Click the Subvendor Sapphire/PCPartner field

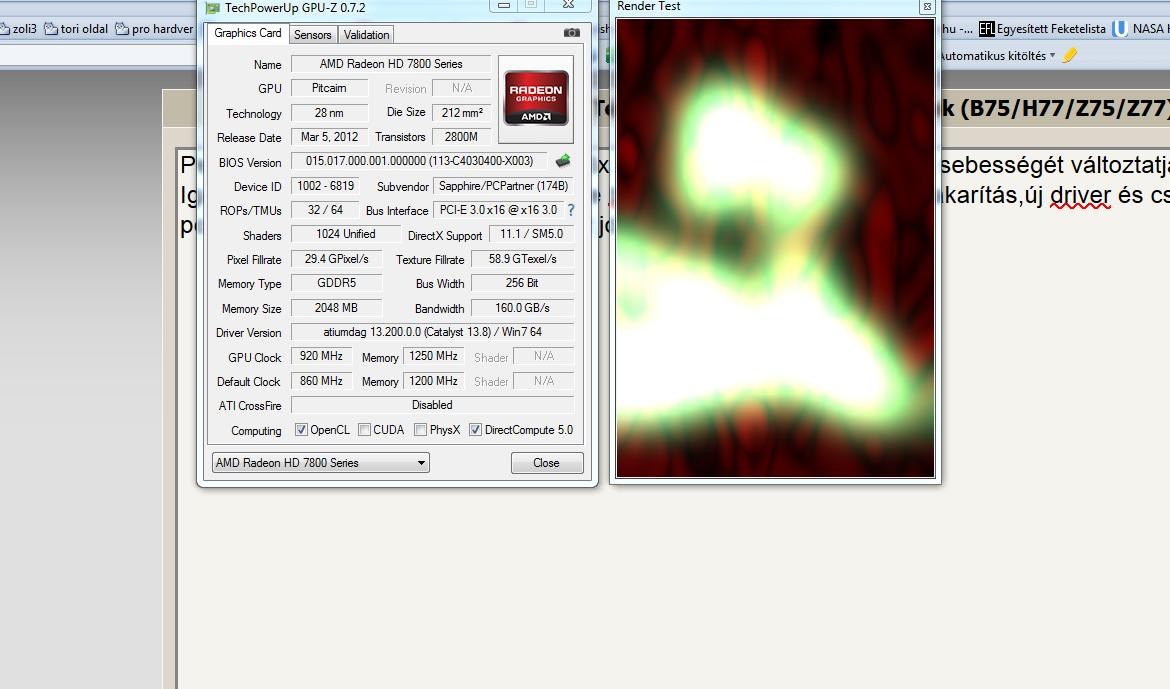504,186
